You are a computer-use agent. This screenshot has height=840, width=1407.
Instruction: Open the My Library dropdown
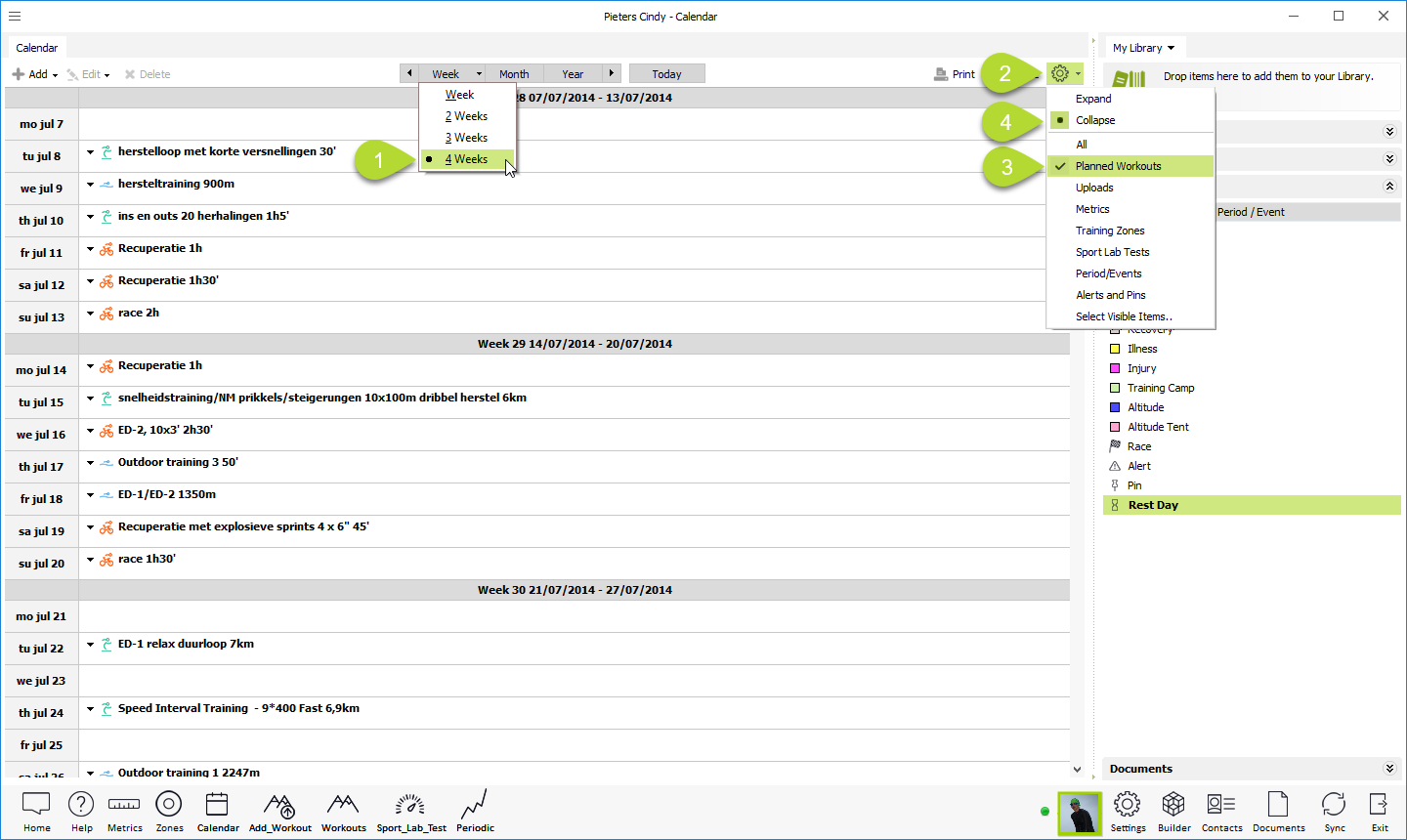[1143, 48]
